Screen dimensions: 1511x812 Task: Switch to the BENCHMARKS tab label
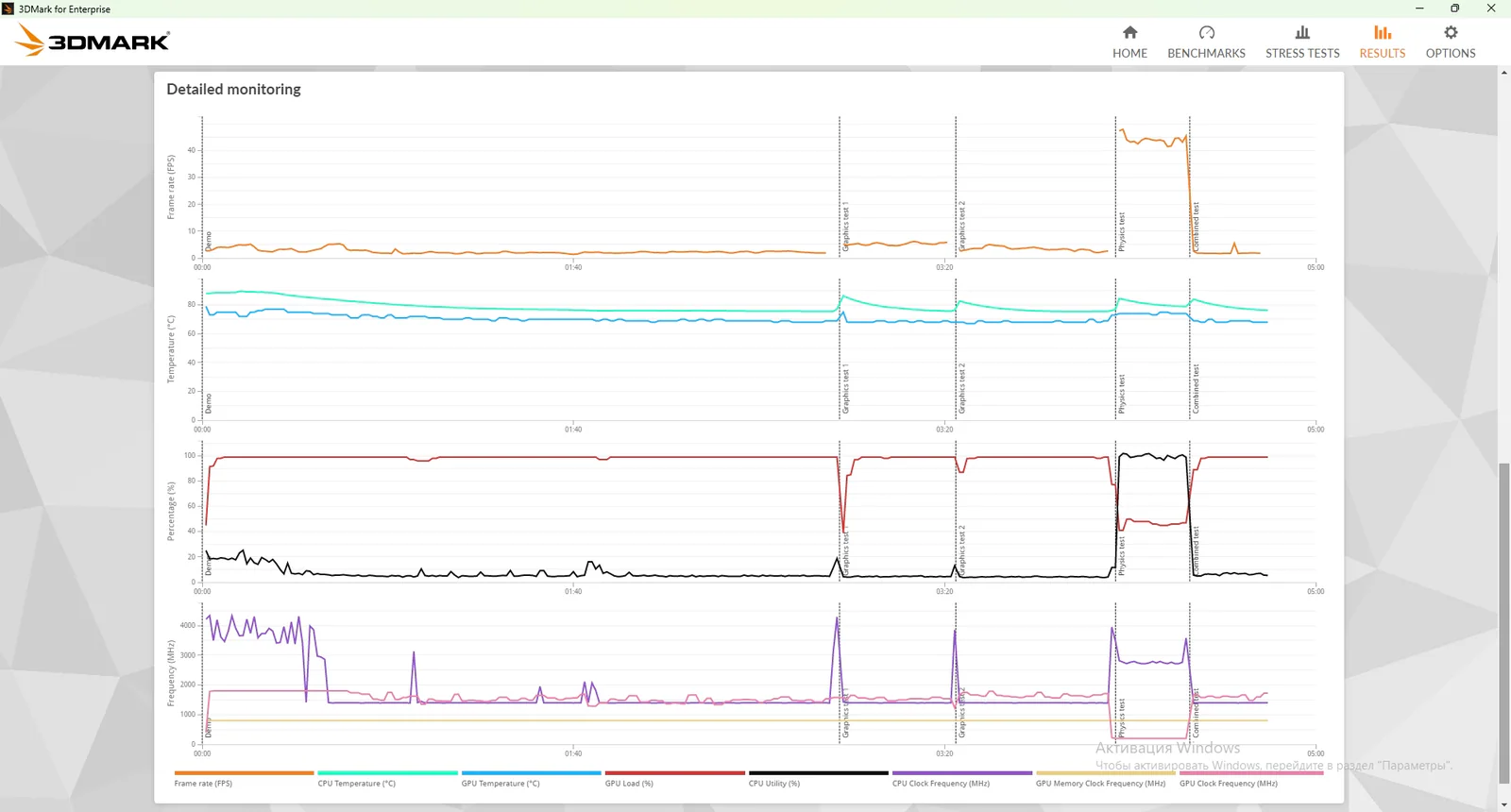tap(1206, 54)
